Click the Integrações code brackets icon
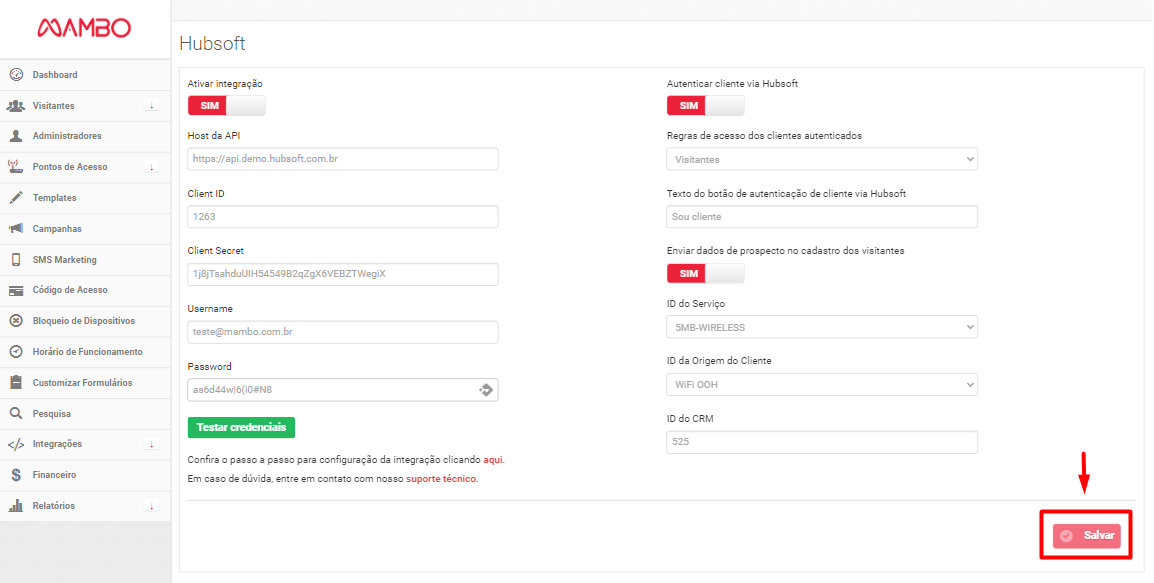The height and width of the screenshot is (583, 1154). tap(15, 445)
